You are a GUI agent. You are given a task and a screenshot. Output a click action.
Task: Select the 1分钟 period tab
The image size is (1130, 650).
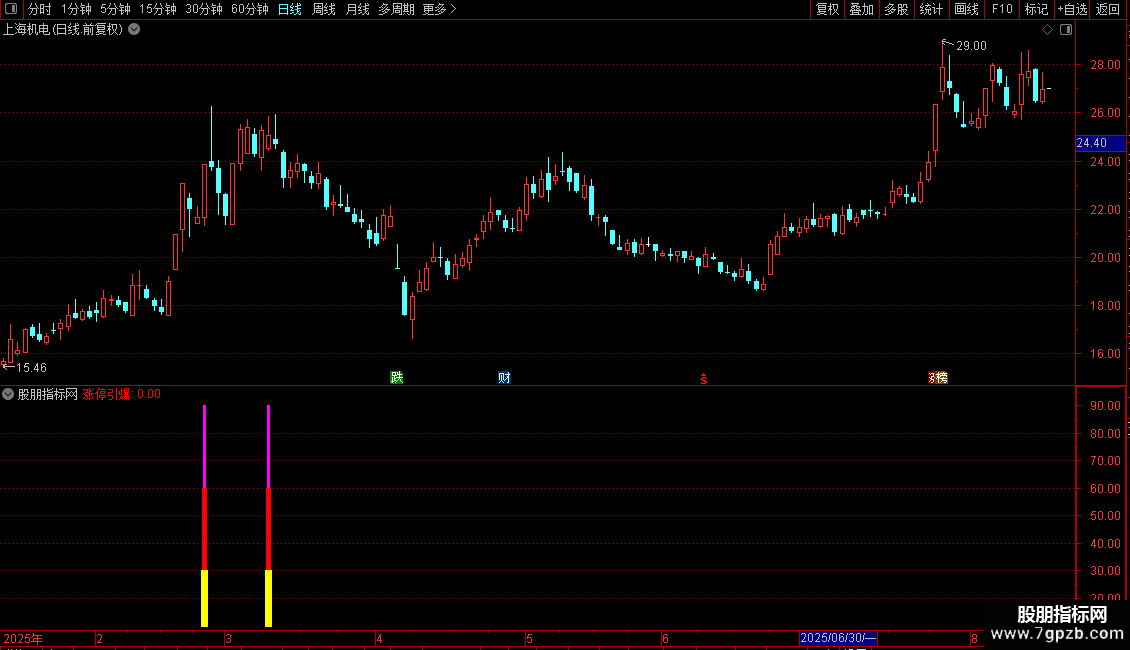point(76,9)
